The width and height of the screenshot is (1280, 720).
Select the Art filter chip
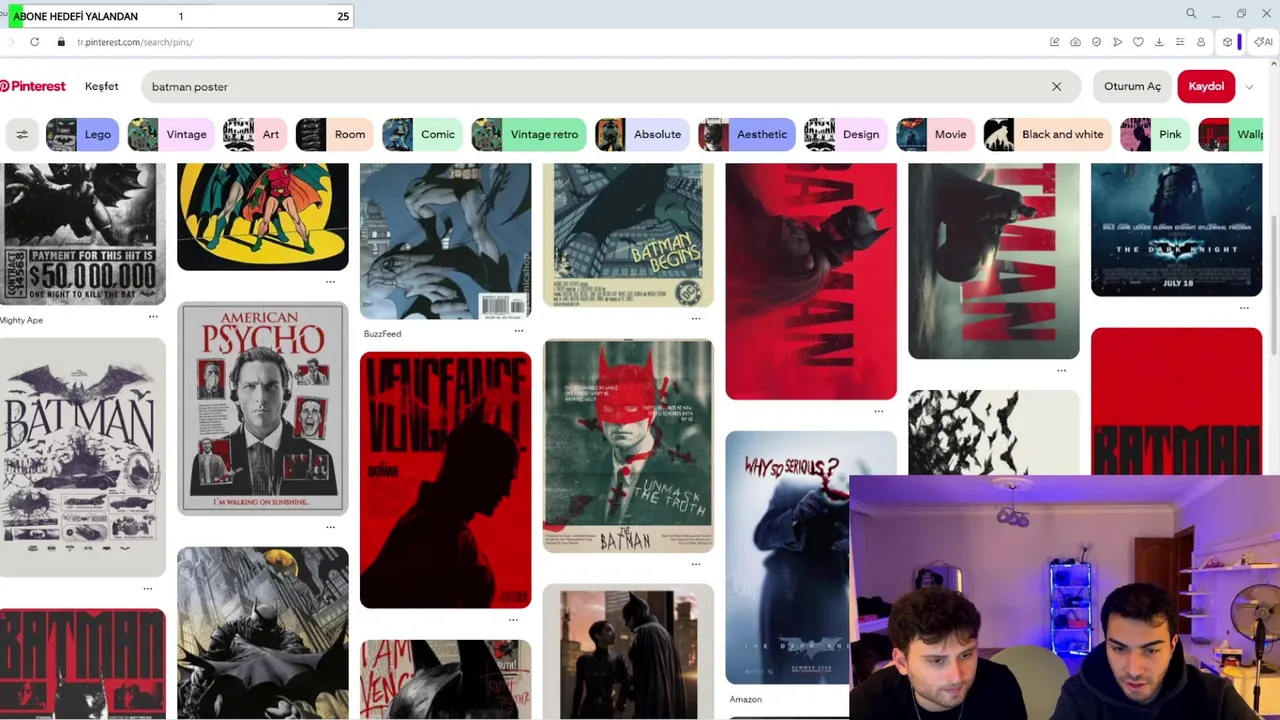point(255,134)
